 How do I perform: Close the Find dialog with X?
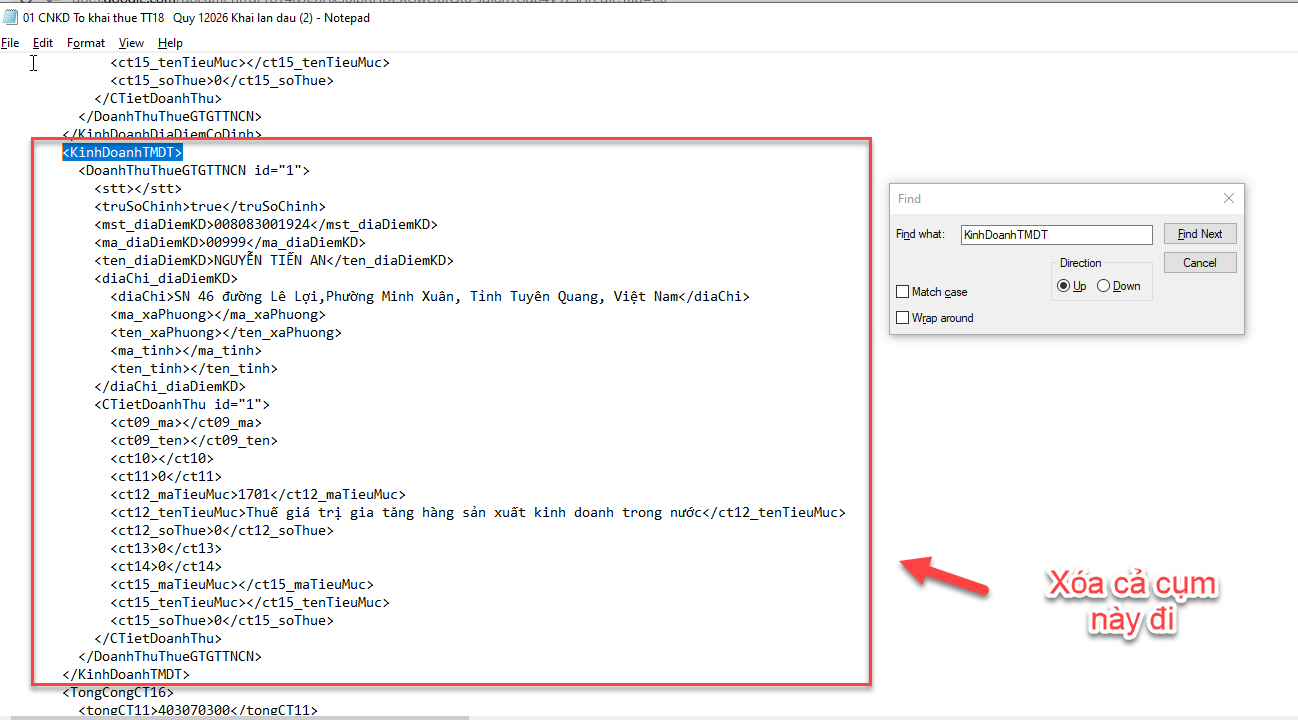(1228, 198)
